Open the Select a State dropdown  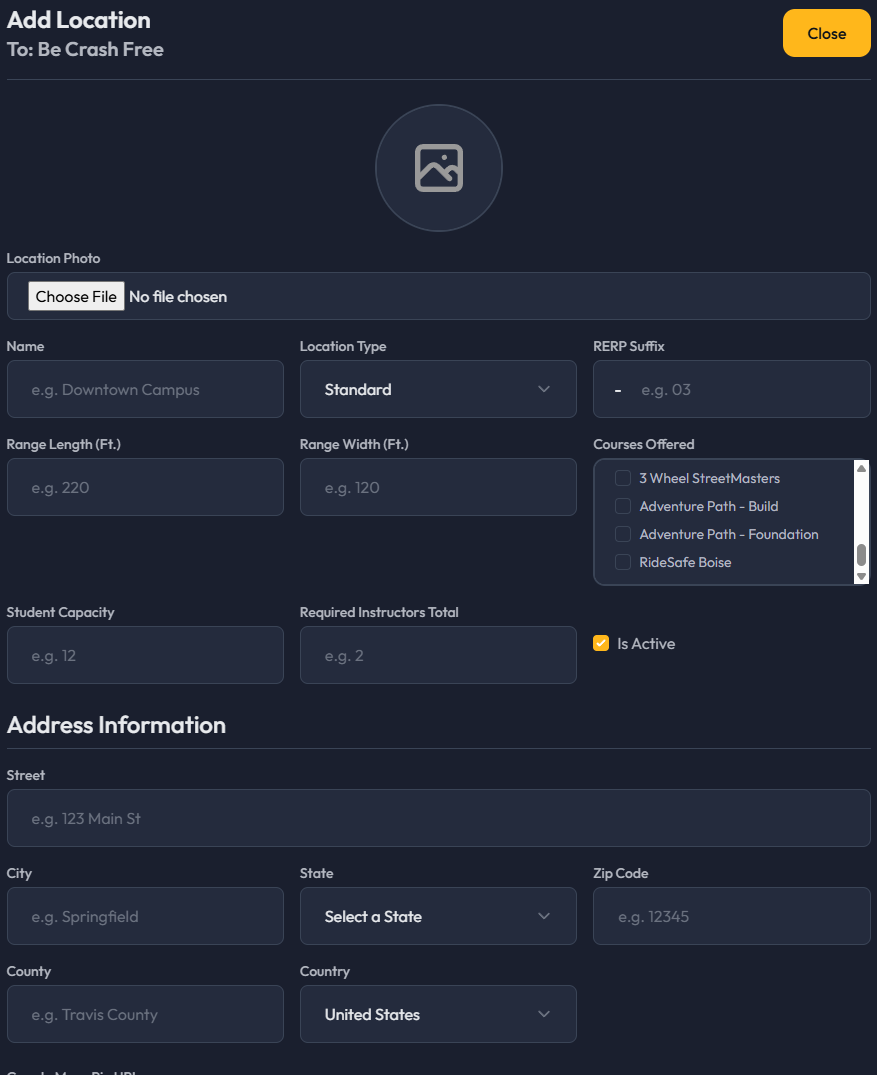[438, 917]
